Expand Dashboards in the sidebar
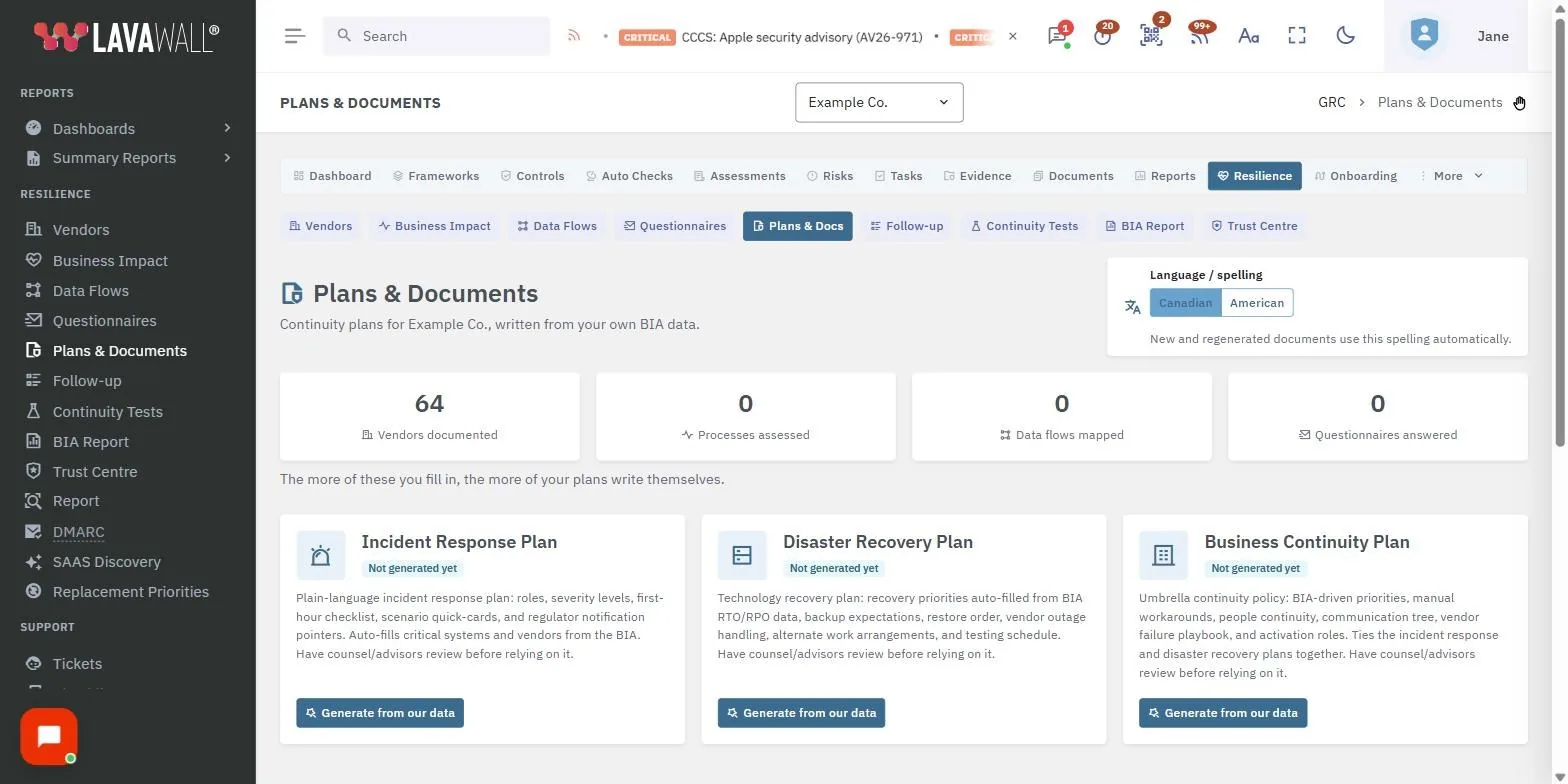The width and height of the screenshot is (1568, 784). click(128, 128)
